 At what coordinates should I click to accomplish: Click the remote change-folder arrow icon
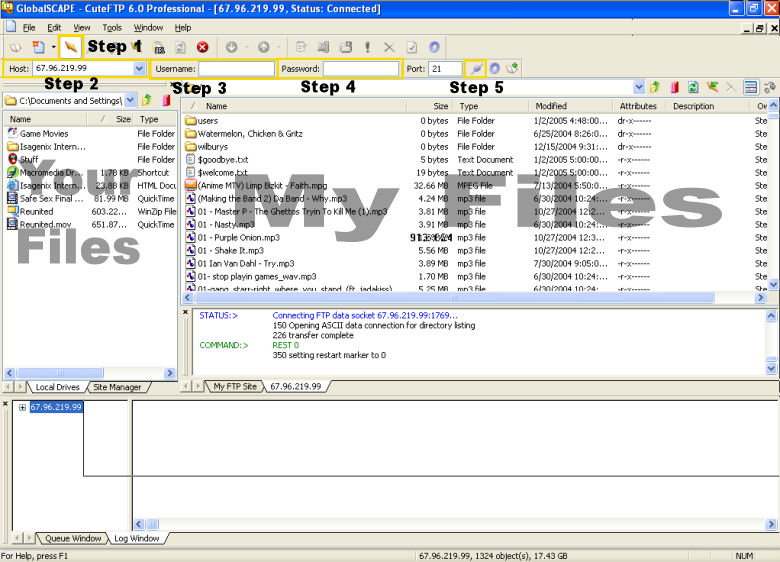pyautogui.click(x=712, y=88)
